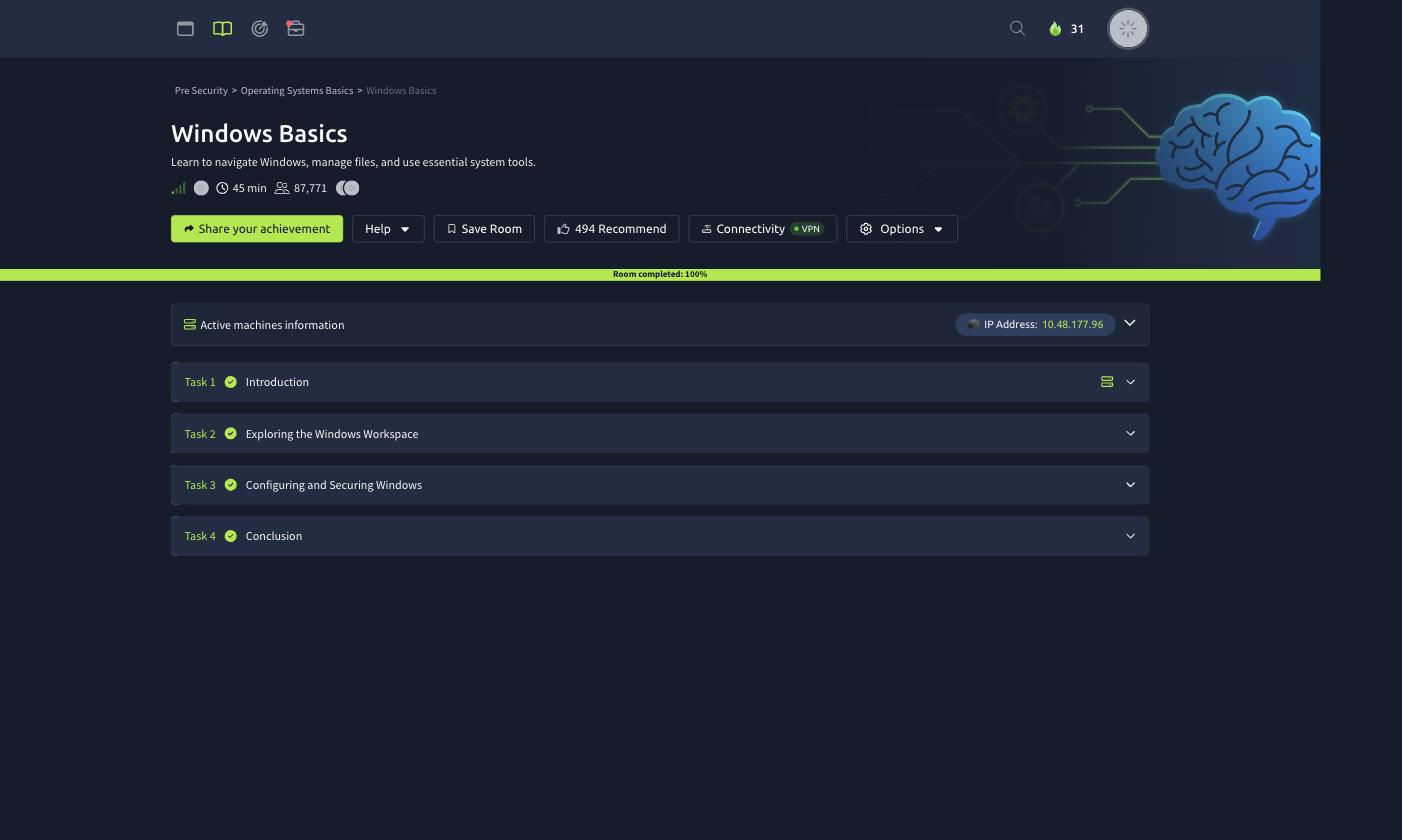The image size is (1402, 840).
Task: Click the machine cube icon beside IP Address
Action: pyautogui.click(x=973, y=324)
